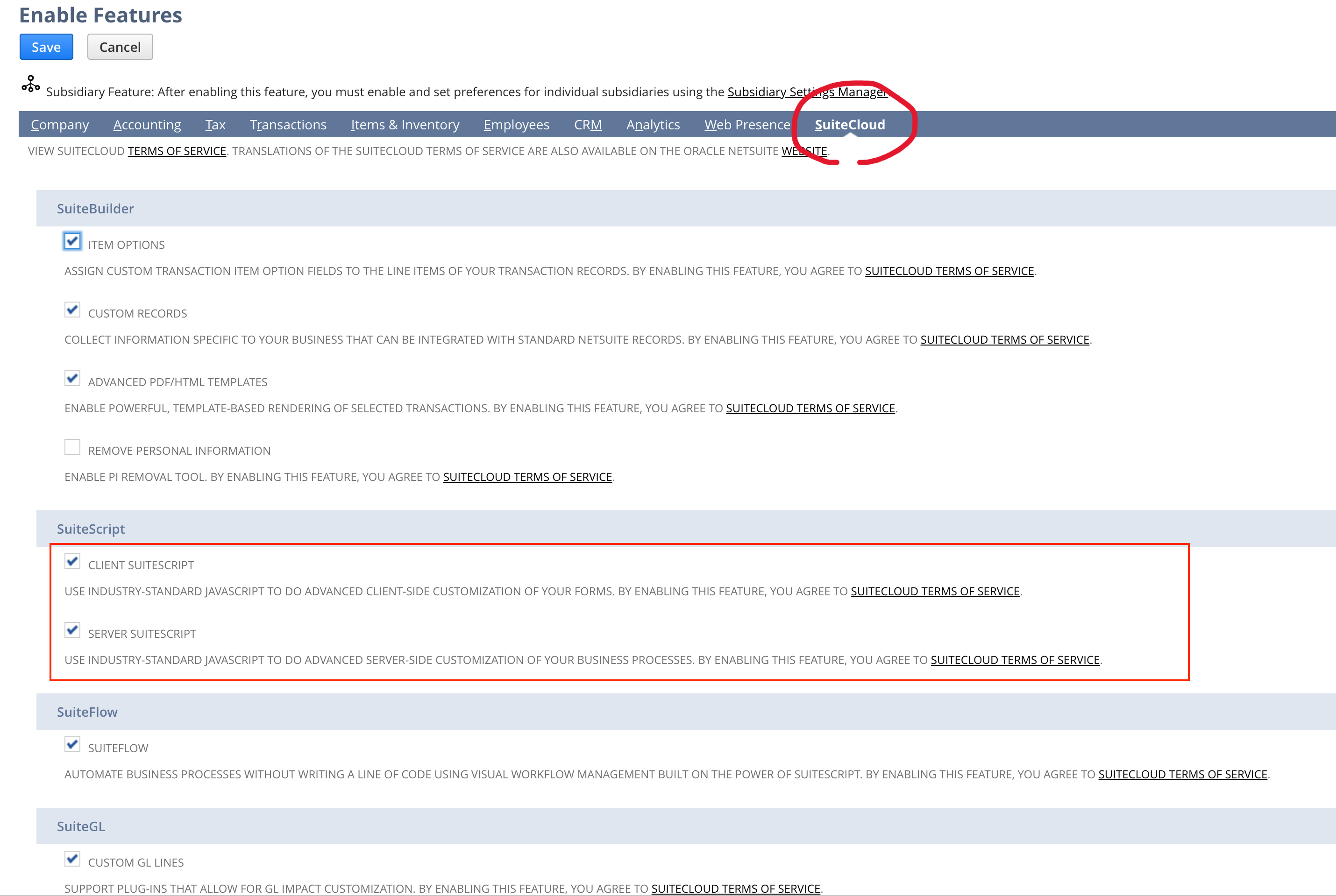Open Terms of Service link under SuiteFlow
1336x896 pixels.
pyautogui.click(x=1183, y=774)
